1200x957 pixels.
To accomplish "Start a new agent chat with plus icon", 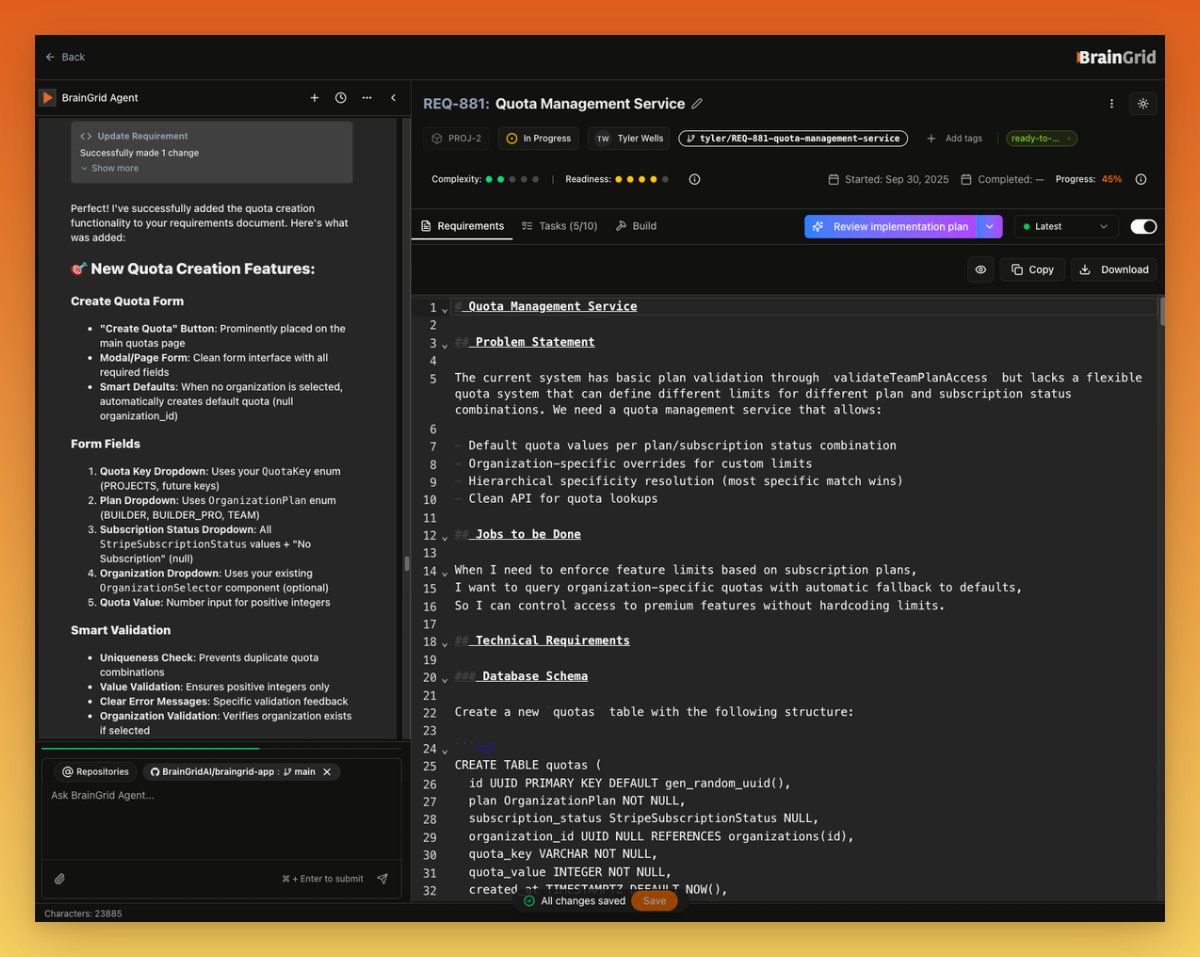I will click(314, 98).
